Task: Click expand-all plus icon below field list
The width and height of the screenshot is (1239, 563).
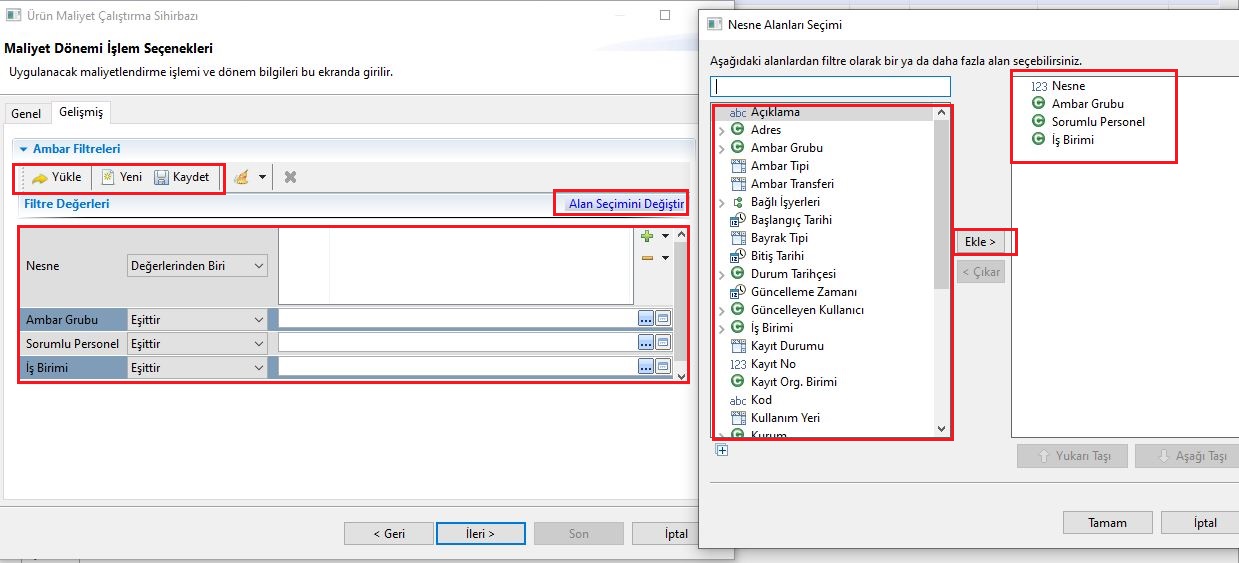Action: tap(722, 450)
